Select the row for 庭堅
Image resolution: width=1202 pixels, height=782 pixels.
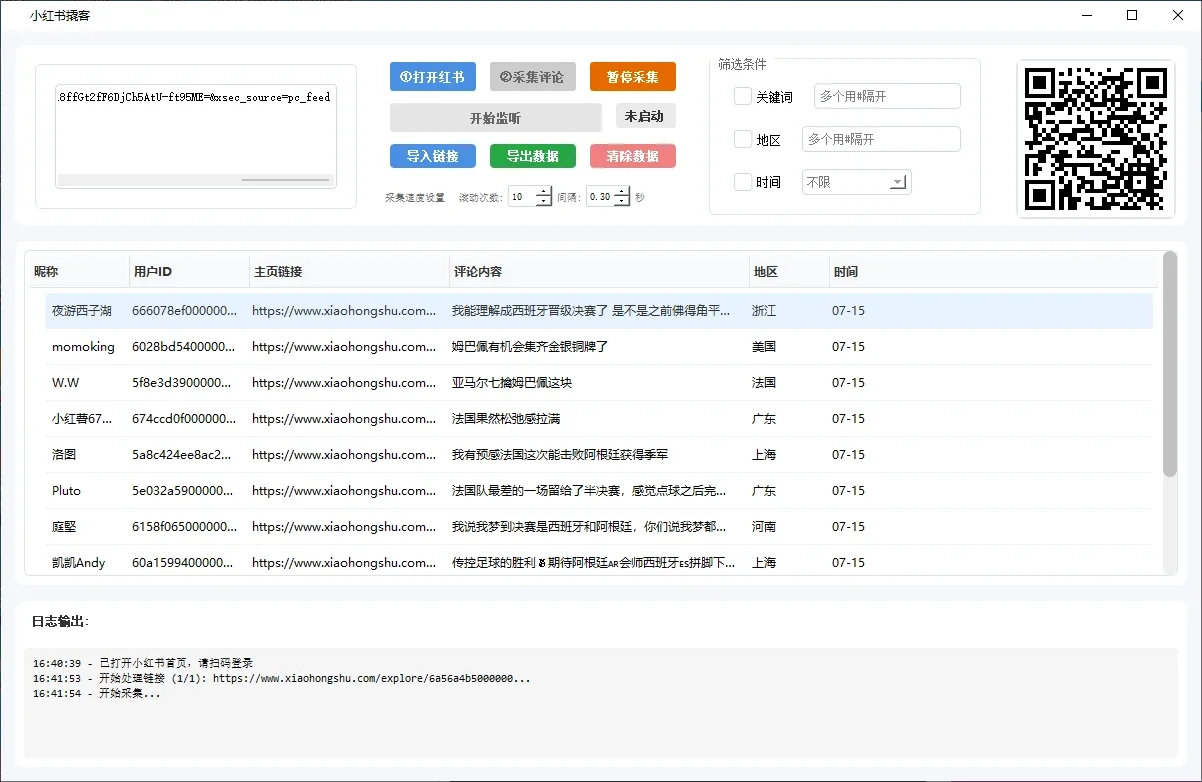click(598, 527)
